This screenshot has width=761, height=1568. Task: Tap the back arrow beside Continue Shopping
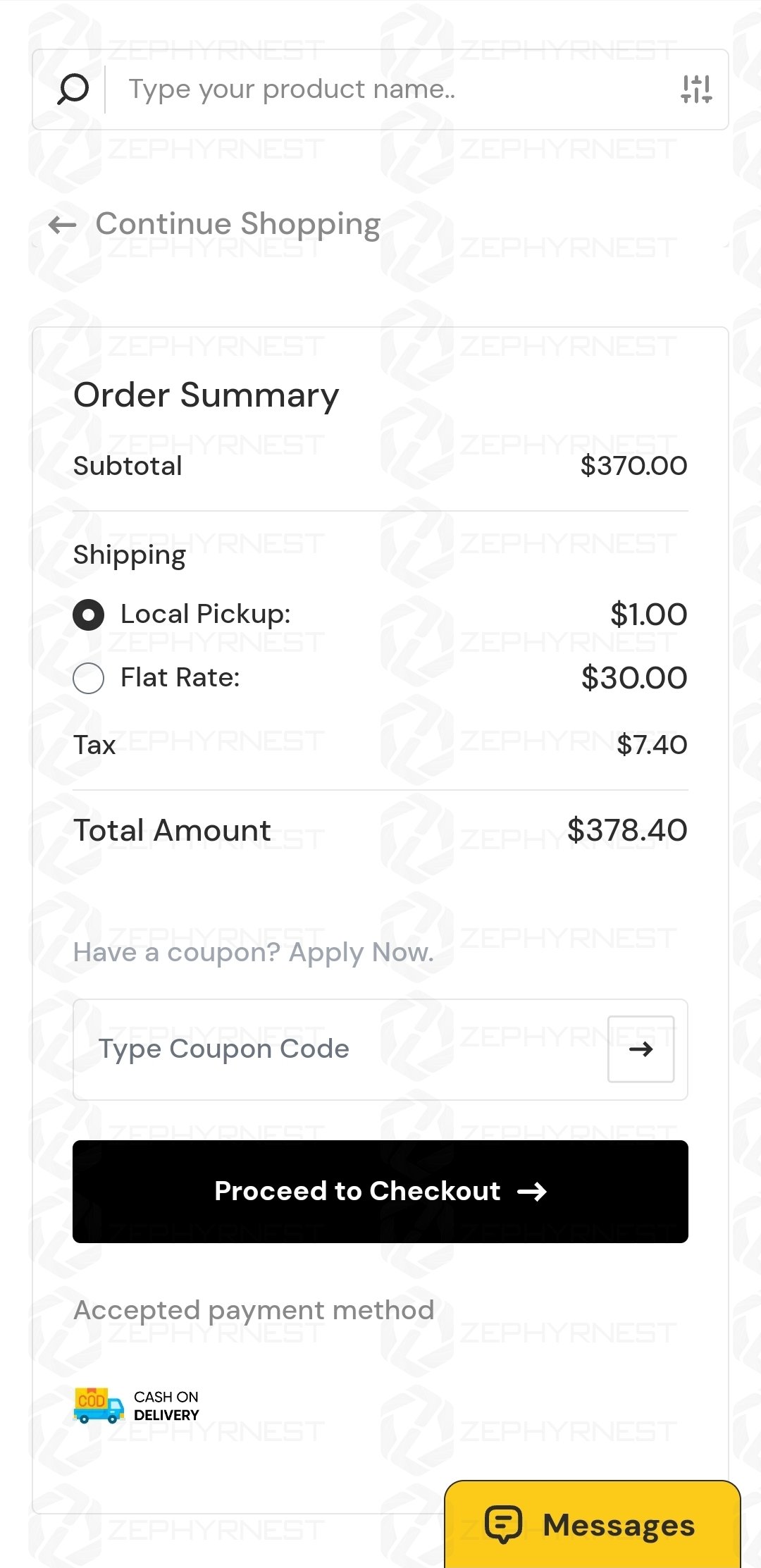(x=62, y=225)
